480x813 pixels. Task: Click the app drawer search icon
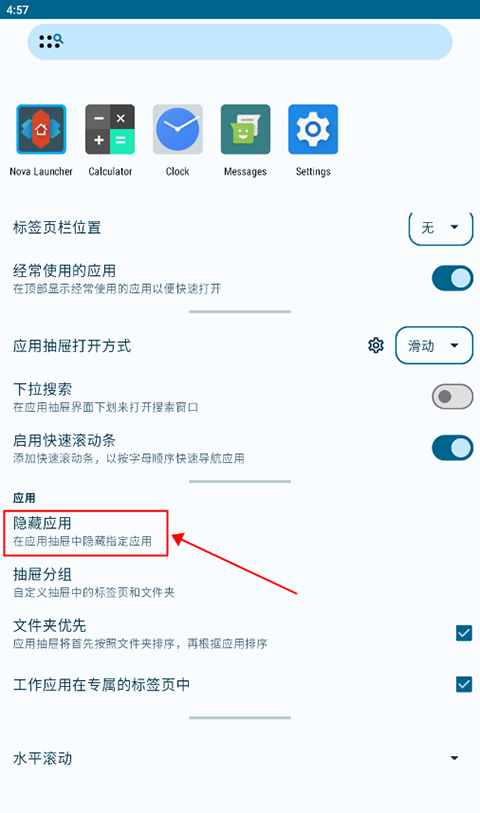51,41
